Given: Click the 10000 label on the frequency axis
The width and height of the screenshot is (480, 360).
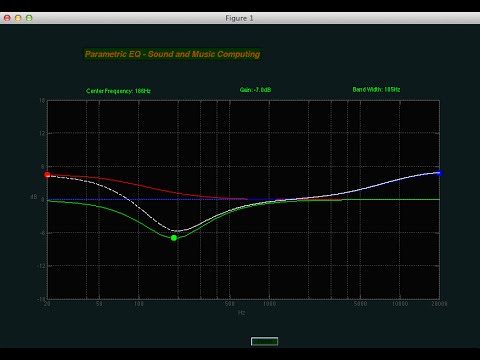Looking at the screenshot, I should click(400, 304).
